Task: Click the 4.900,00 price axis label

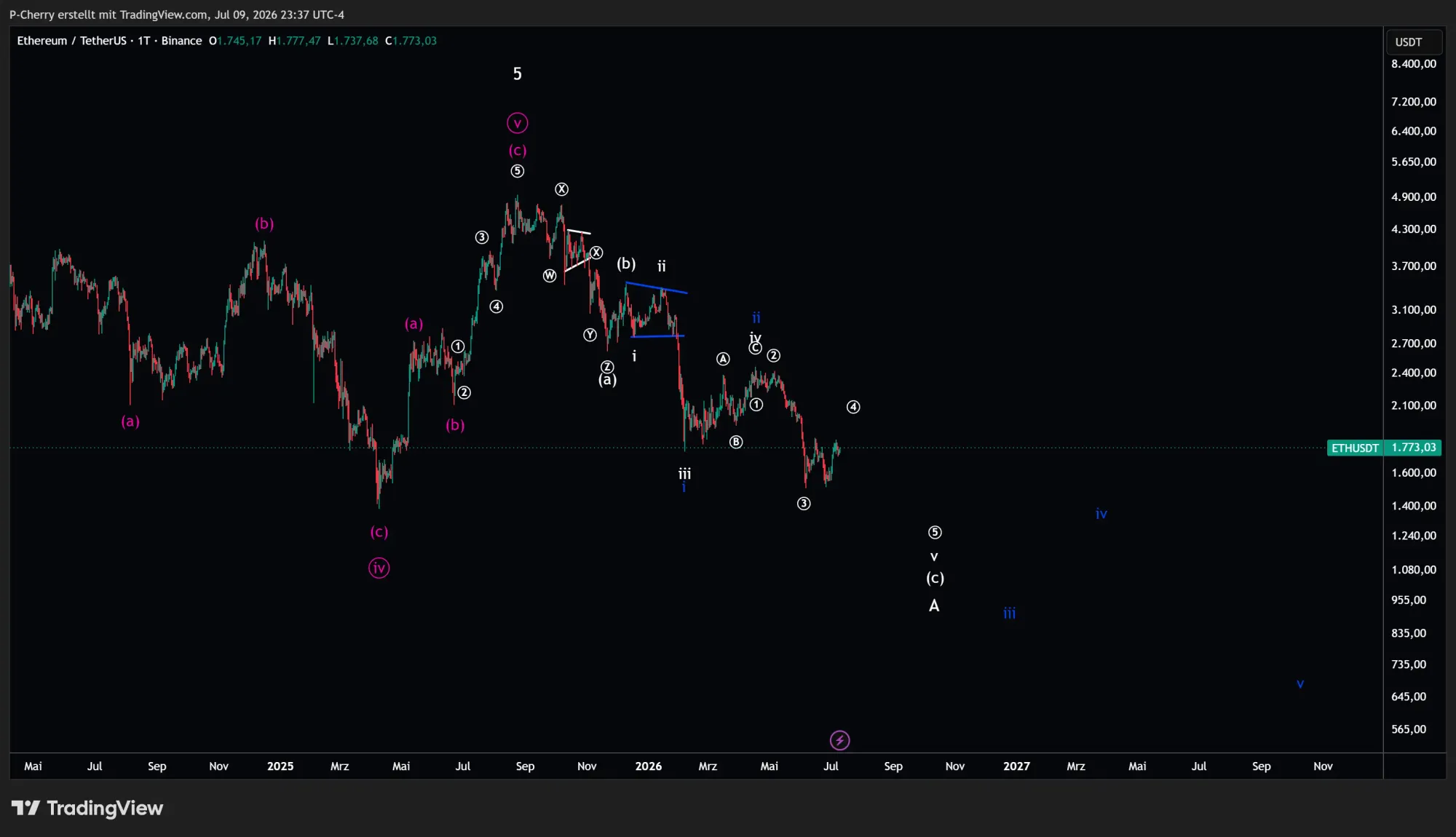Action: pyautogui.click(x=1413, y=197)
